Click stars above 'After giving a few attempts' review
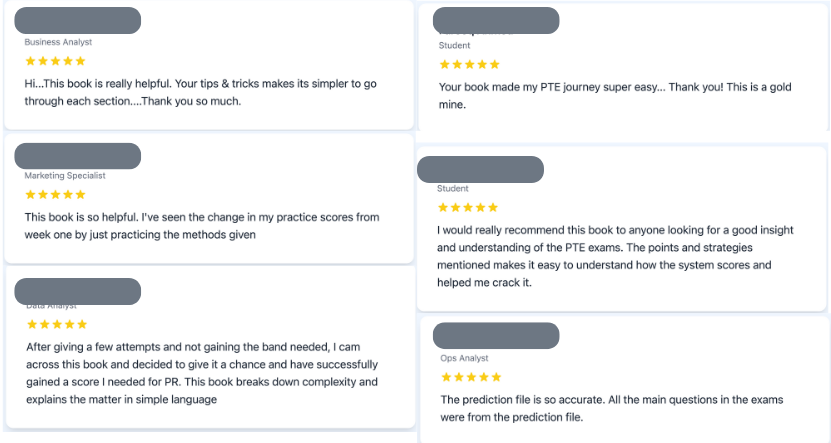Image resolution: width=831 pixels, height=443 pixels. [57, 324]
